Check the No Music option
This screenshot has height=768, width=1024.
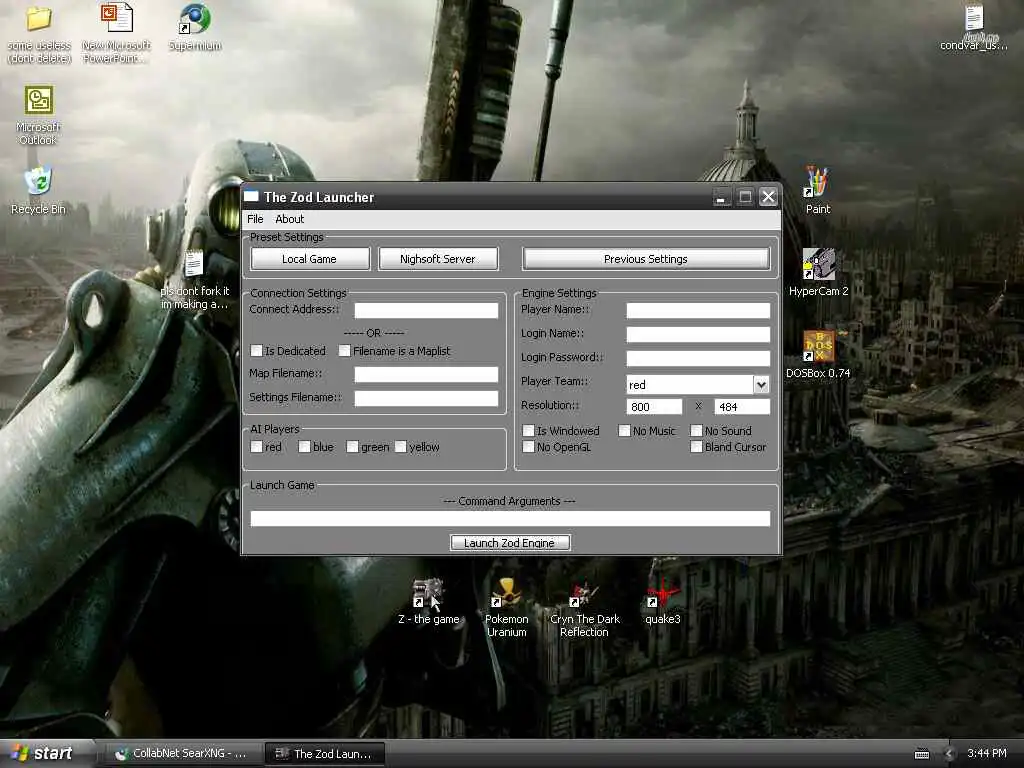(624, 430)
